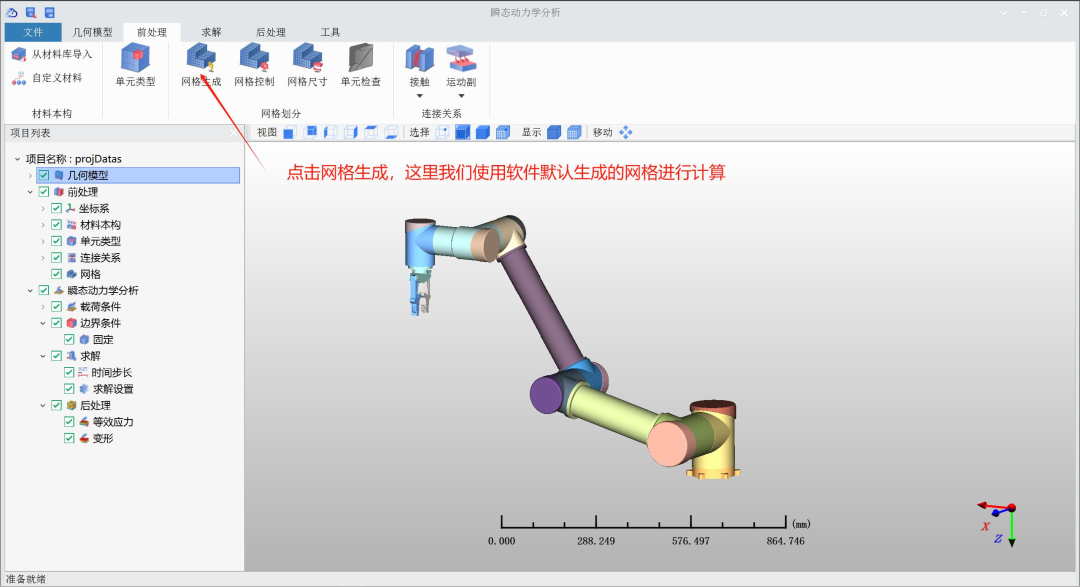Click the 移动 move arrows icon
The image size is (1080, 587).
(625, 132)
